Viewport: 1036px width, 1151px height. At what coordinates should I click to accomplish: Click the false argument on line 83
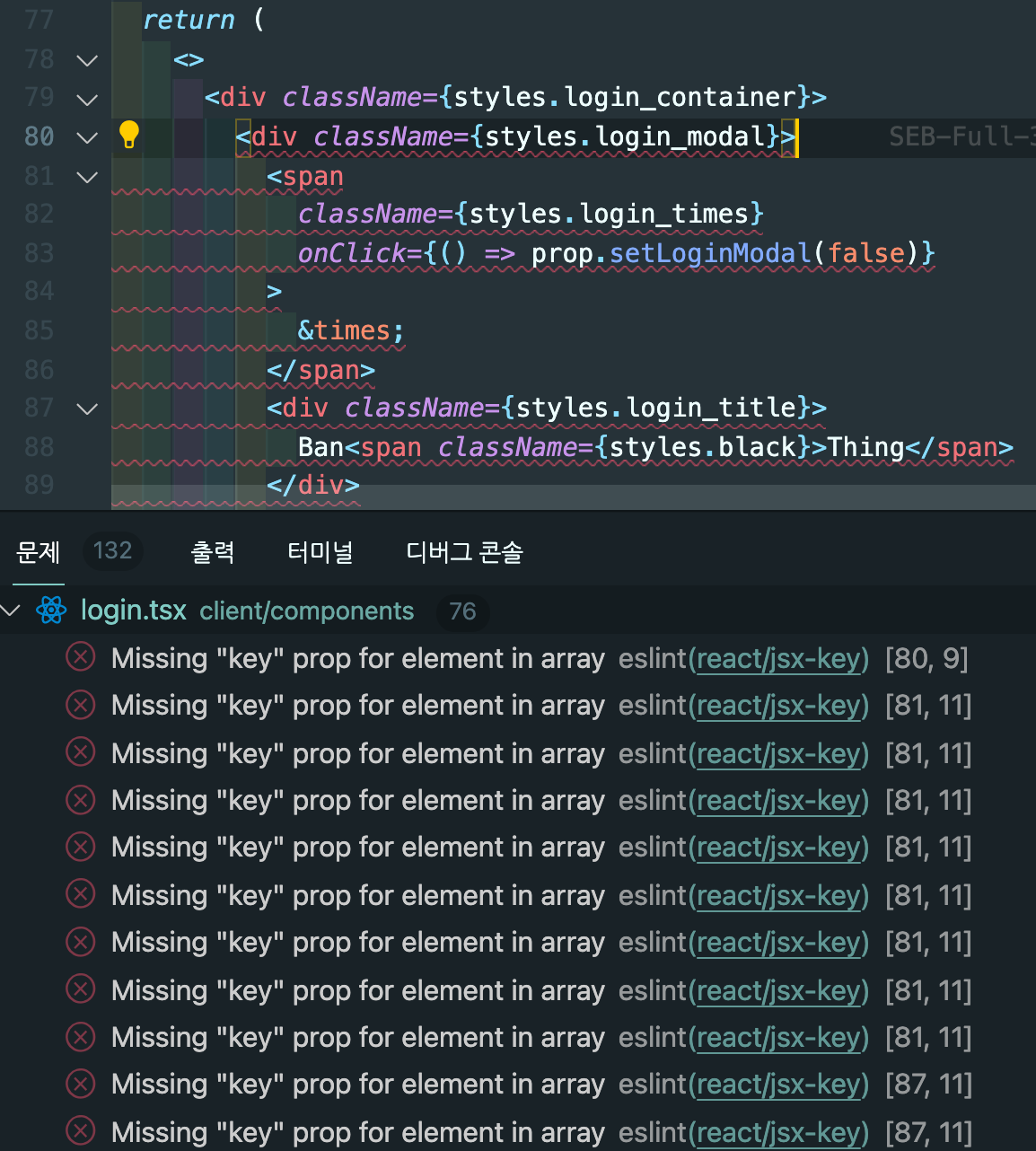(866, 253)
